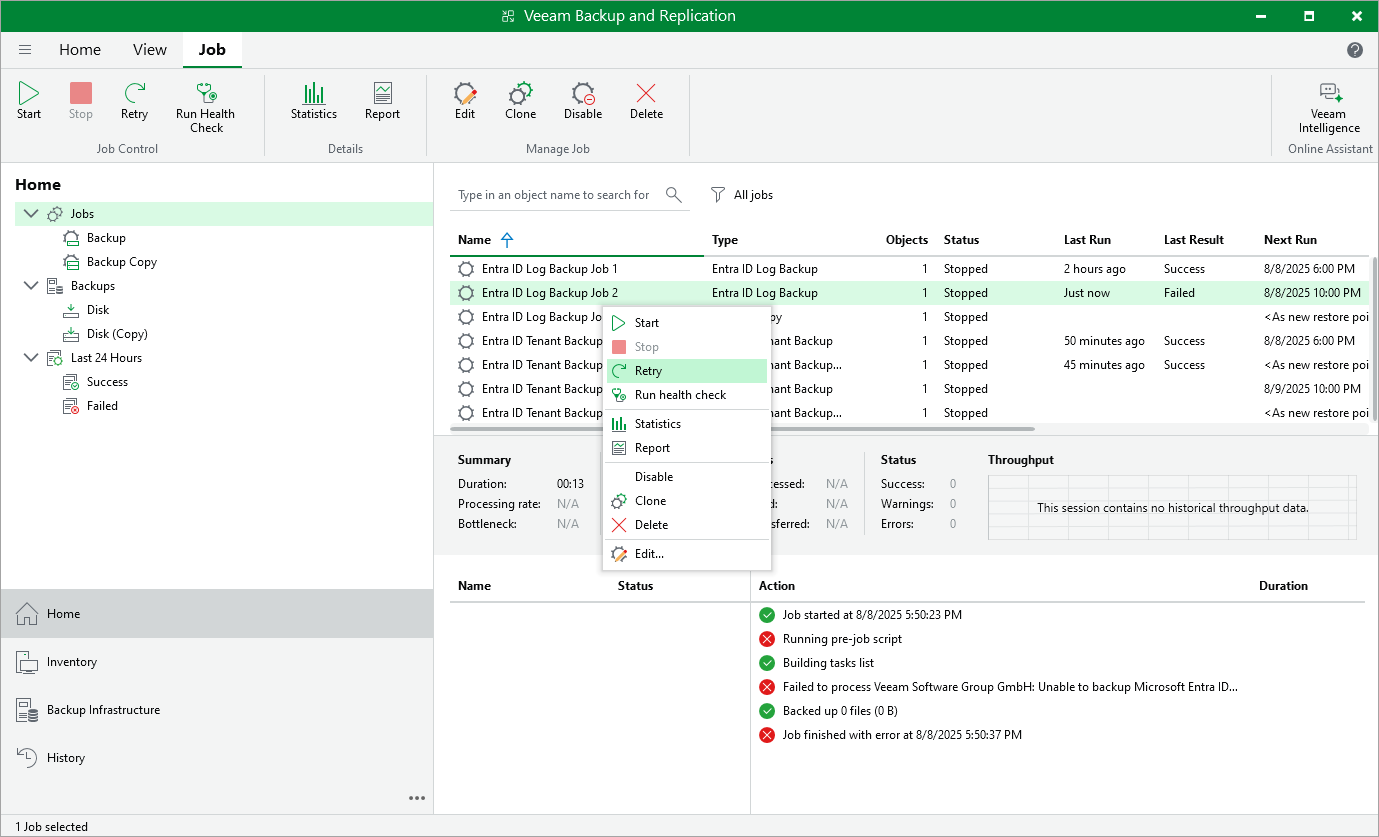Click 'Failed to process Veeam Software Group' entry
The height and width of the screenshot is (837, 1379).
1010,687
